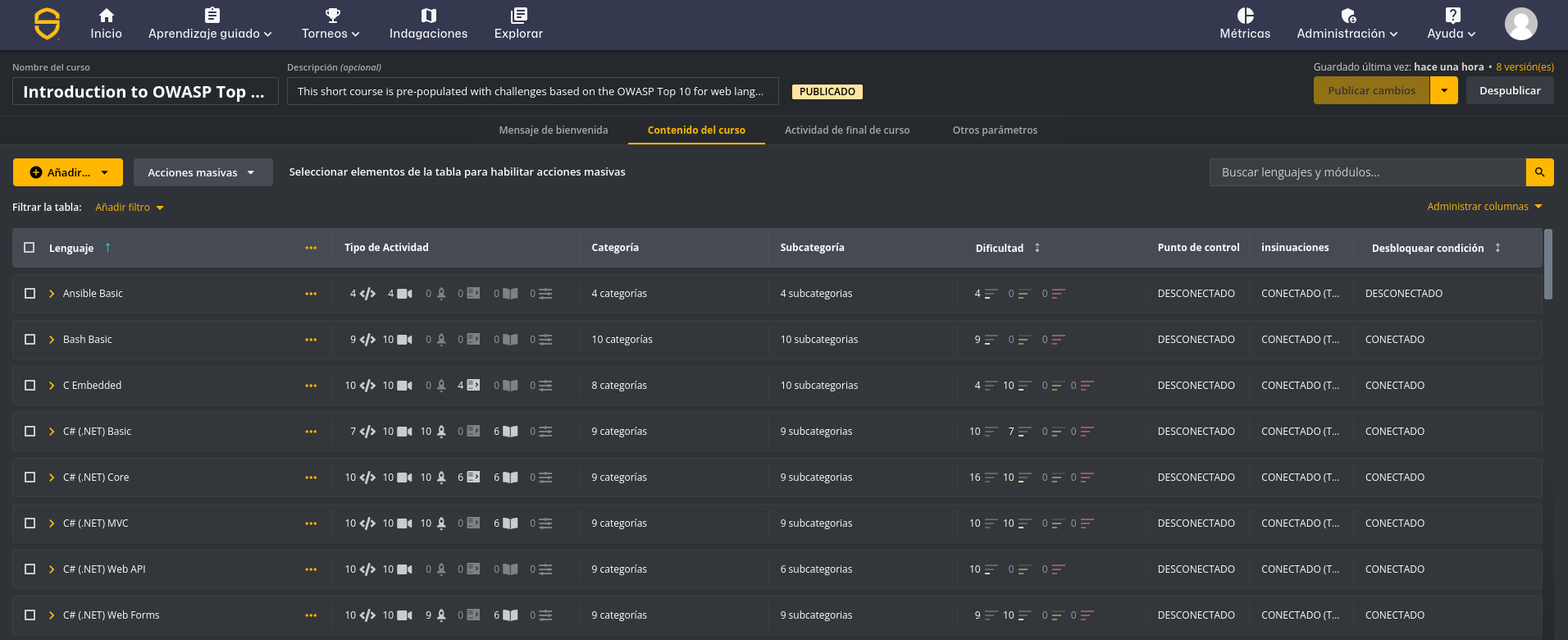Image resolution: width=1568 pixels, height=640 pixels.
Task: Click the Secure Code Warrior shield logo
Action: 47,24
